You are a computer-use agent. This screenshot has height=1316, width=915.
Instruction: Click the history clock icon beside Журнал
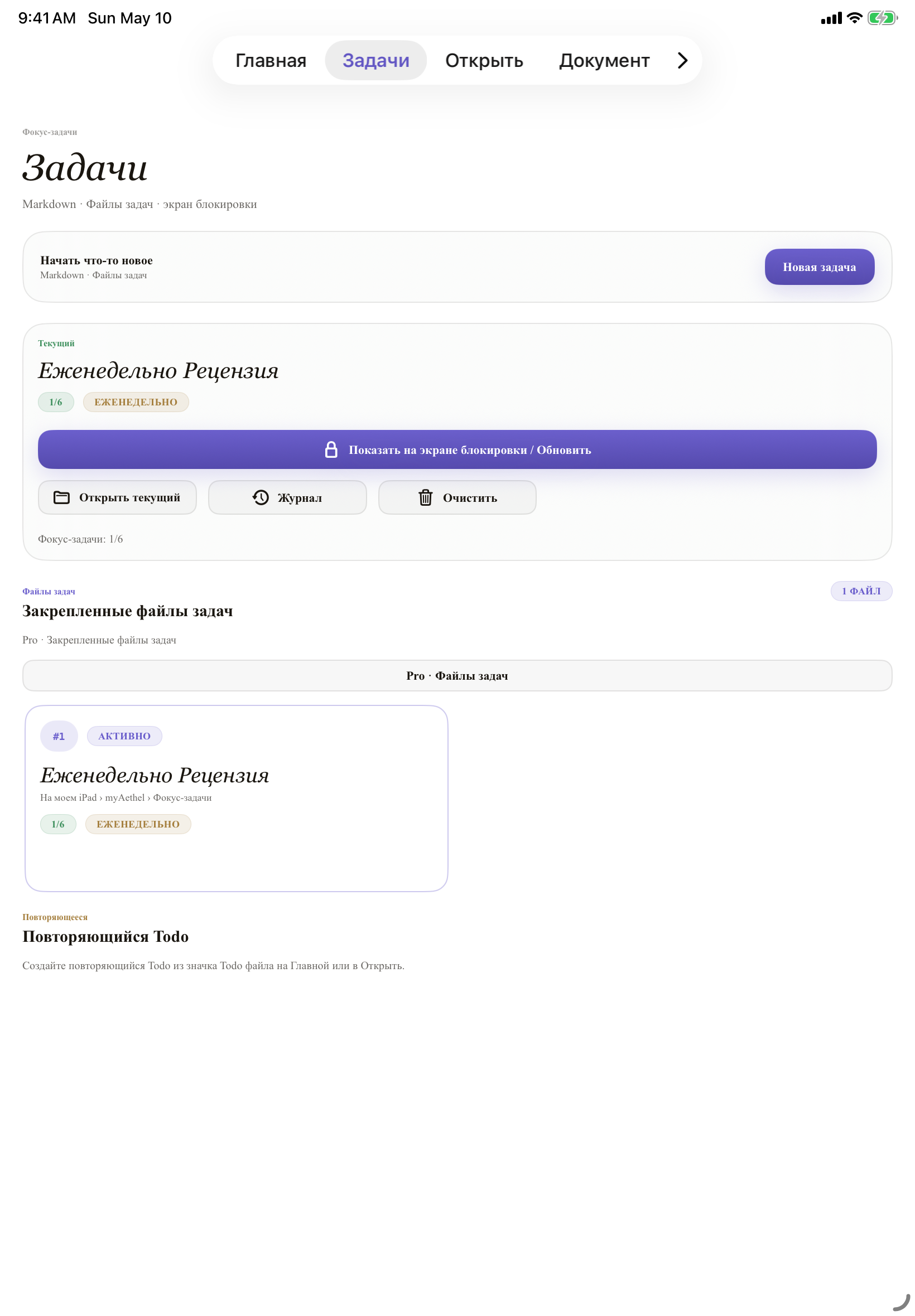point(261,497)
